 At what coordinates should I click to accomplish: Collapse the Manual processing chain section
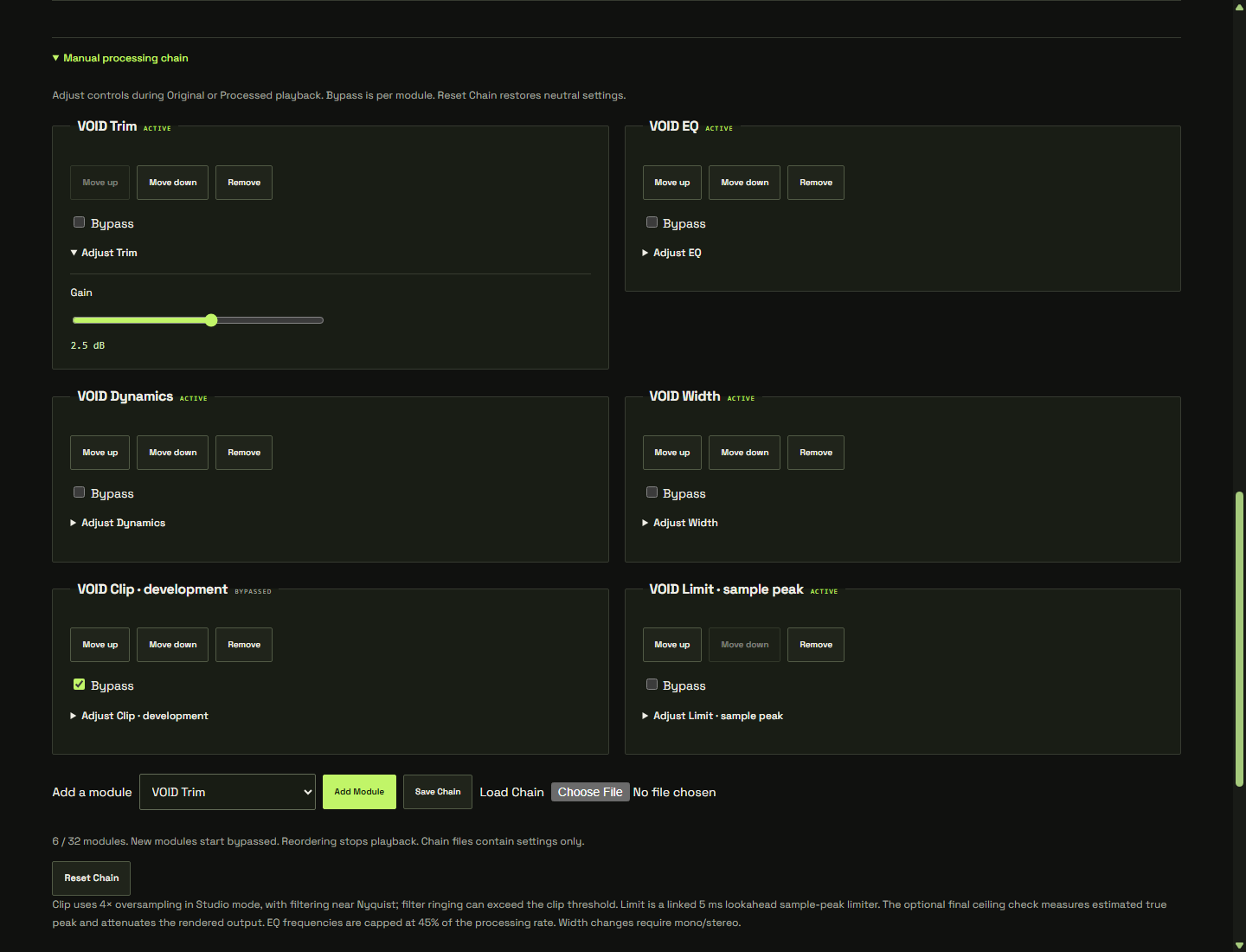[120, 58]
